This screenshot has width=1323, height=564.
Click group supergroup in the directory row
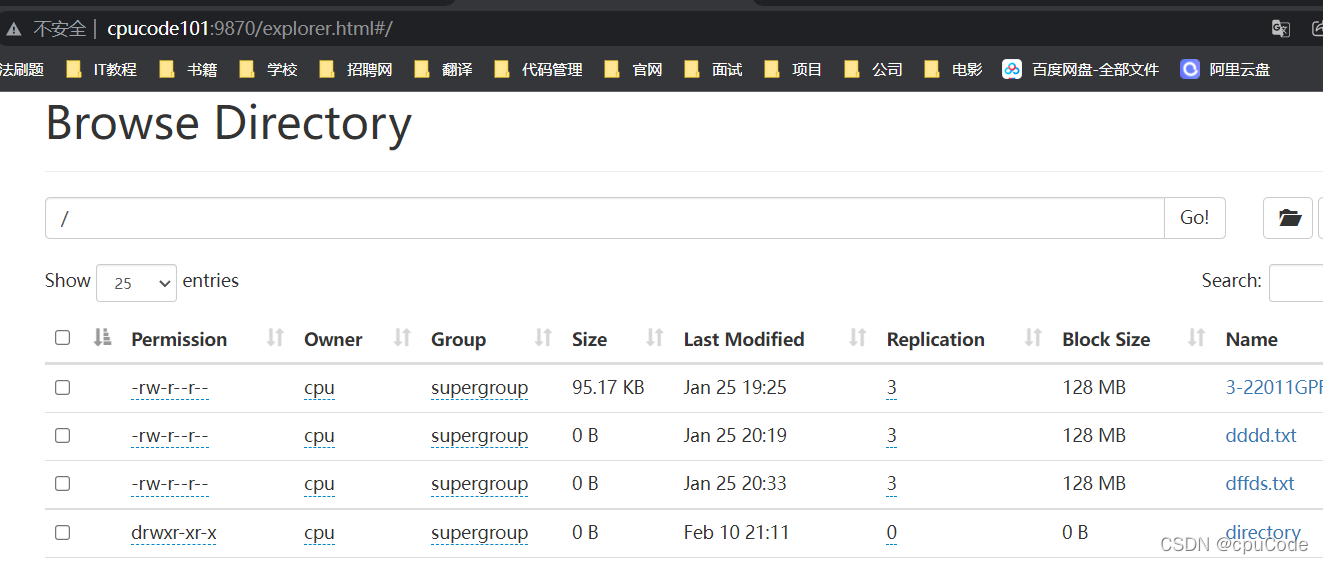[x=479, y=533]
